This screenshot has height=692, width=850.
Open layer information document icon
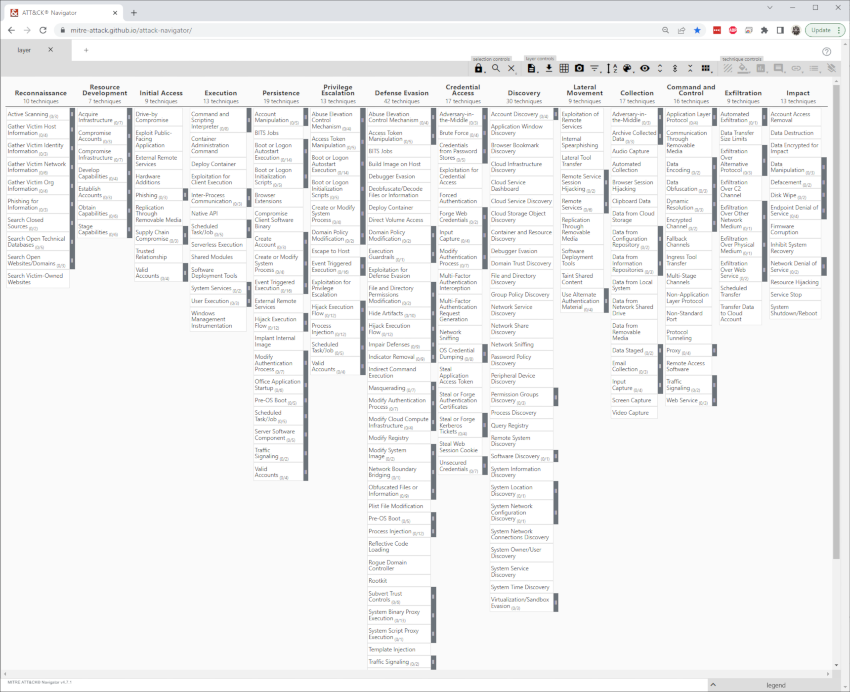(532, 68)
